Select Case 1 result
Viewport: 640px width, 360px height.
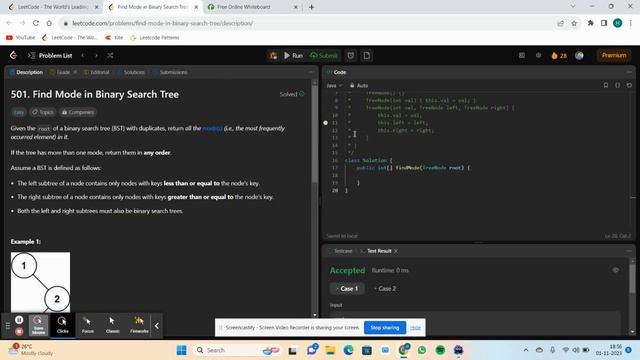click(x=347, y=289)
